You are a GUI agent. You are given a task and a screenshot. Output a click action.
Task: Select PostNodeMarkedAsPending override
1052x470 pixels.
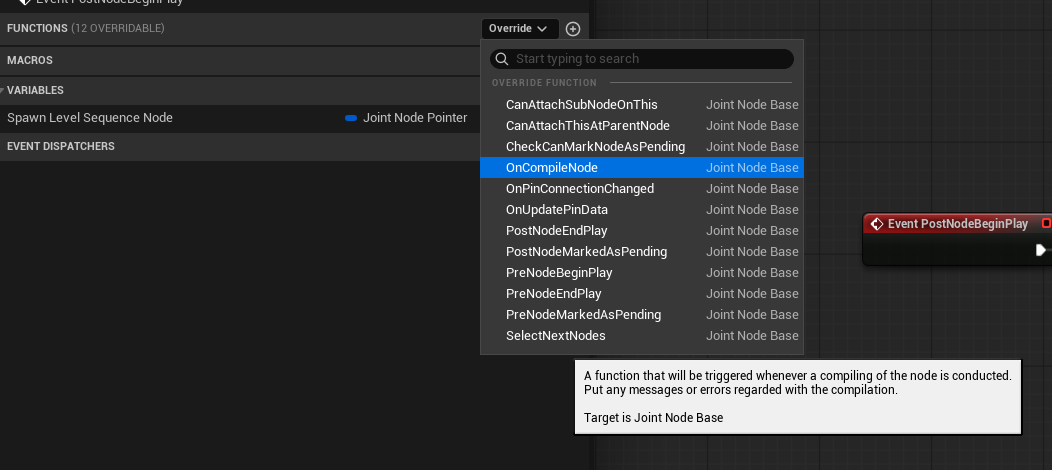[586, 252]
